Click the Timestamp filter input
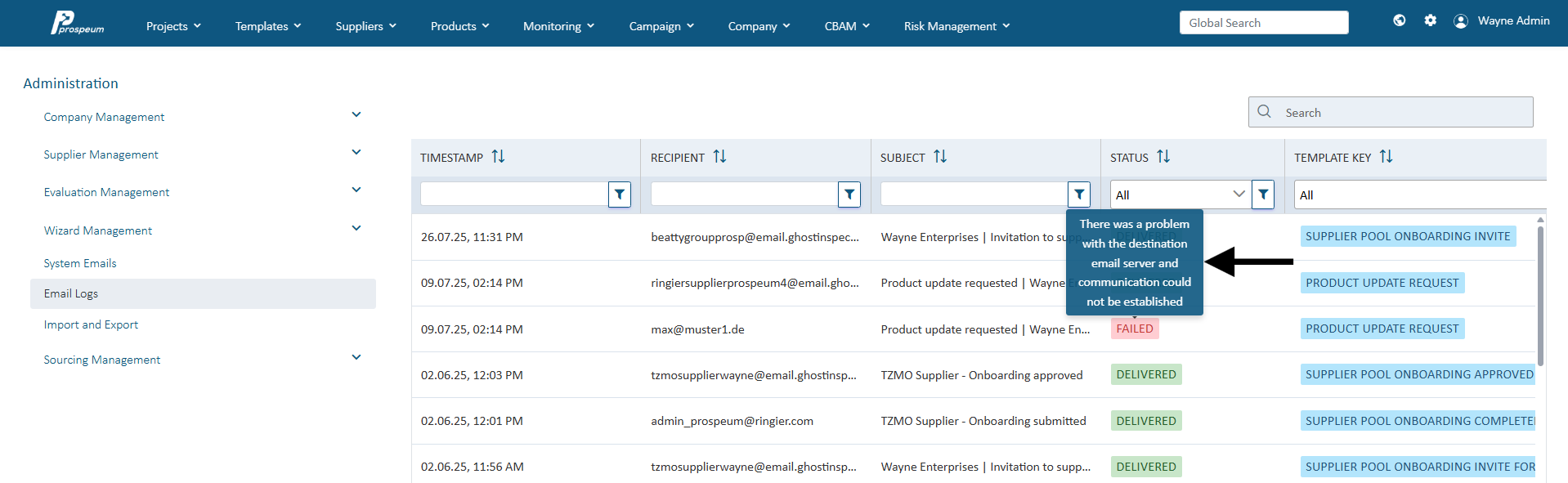 514,195
